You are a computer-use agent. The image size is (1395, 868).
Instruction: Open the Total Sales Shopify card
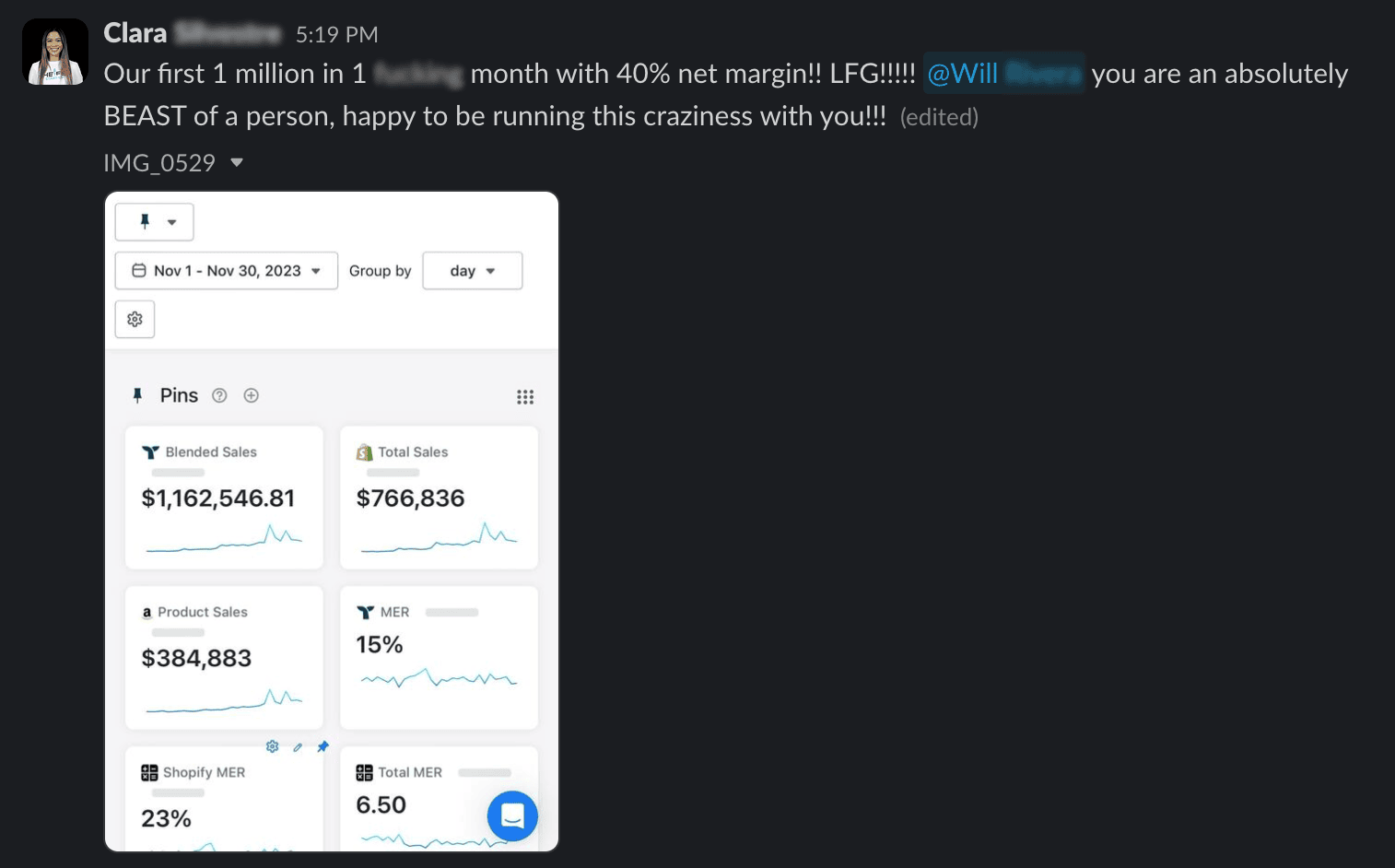click(439, 498)
